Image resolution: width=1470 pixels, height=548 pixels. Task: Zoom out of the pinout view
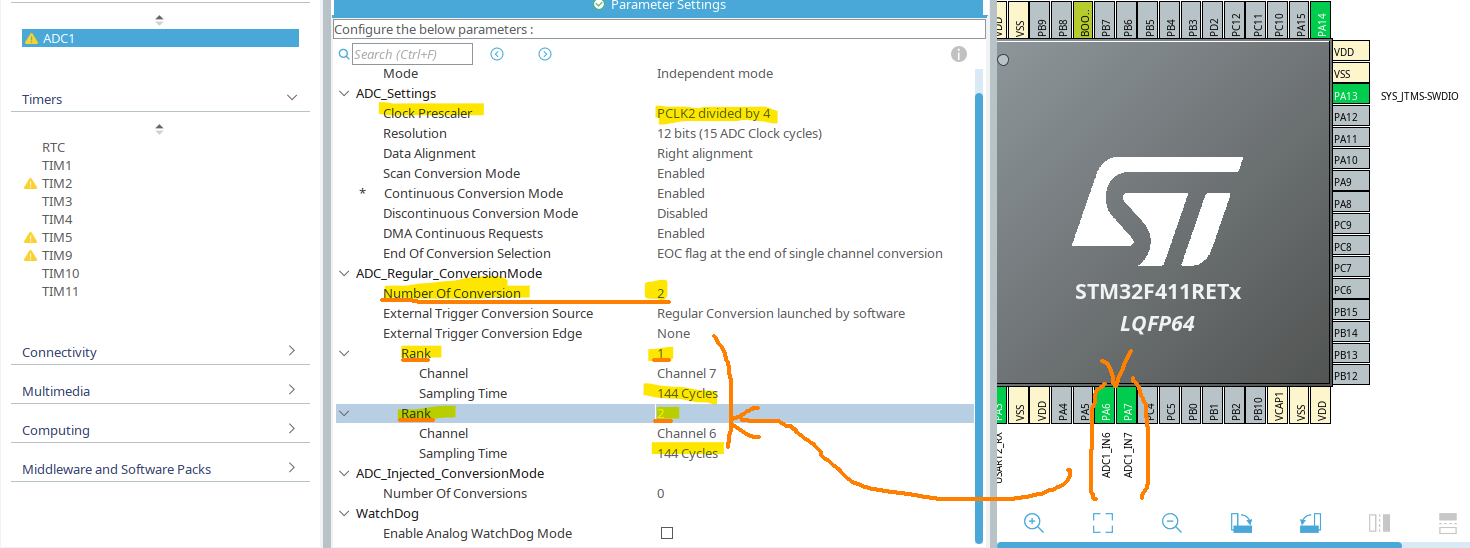click(x=1172, y=522)
